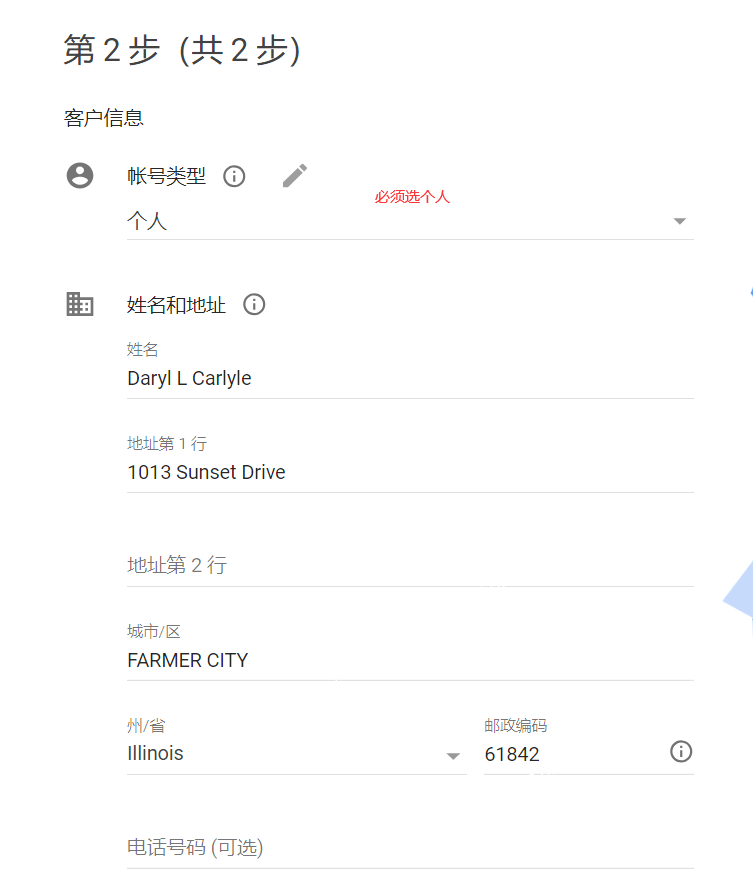Viewport: 753px width, 894px height.
Task: Select the empty 地址第 2 行 field
Action: (x=409, y=566)
